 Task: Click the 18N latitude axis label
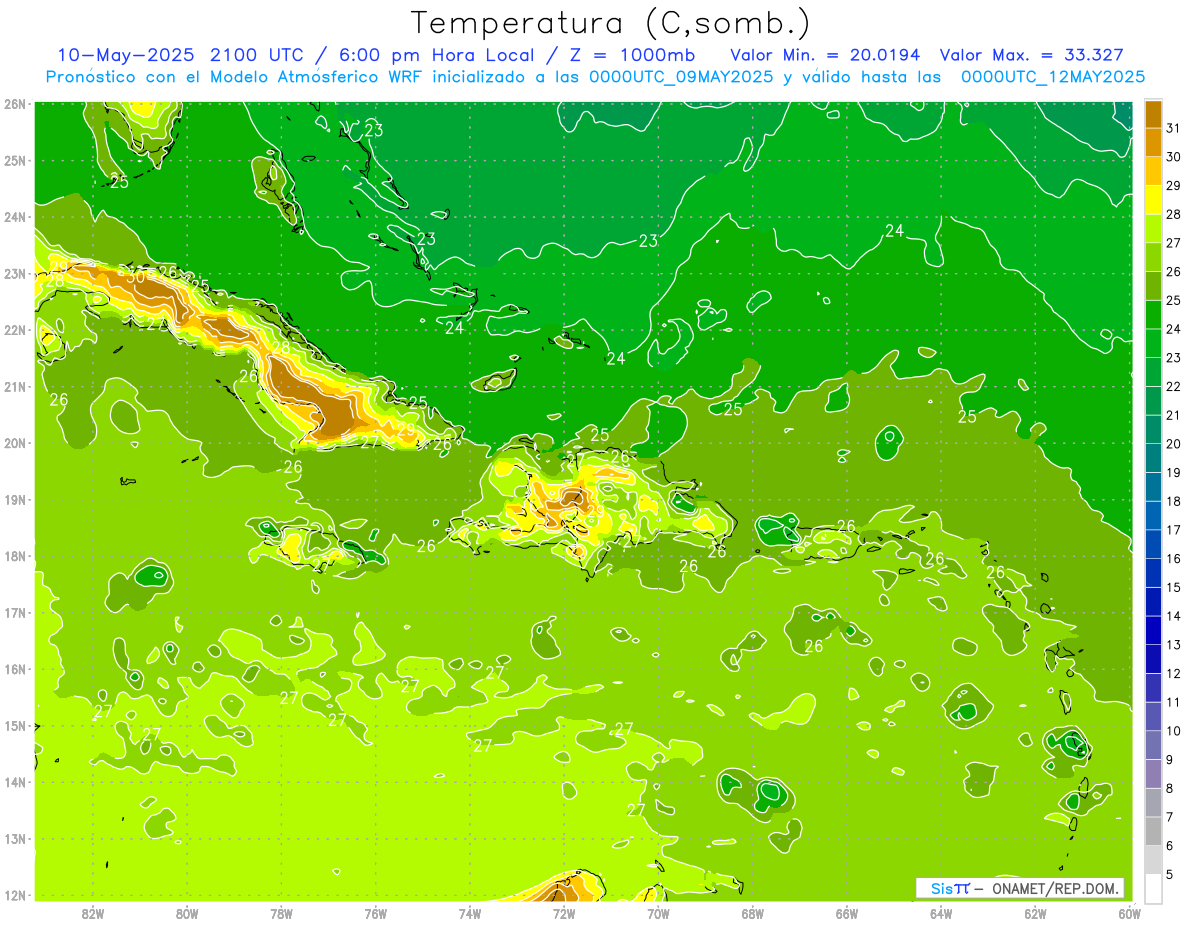[15, 556]
